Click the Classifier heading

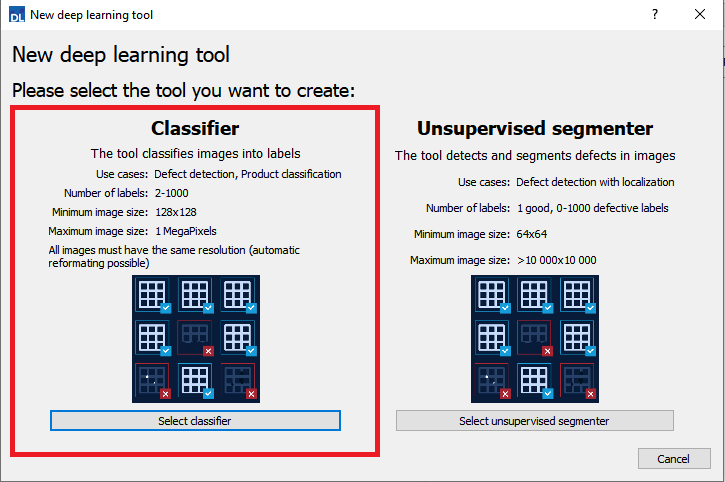195,128
